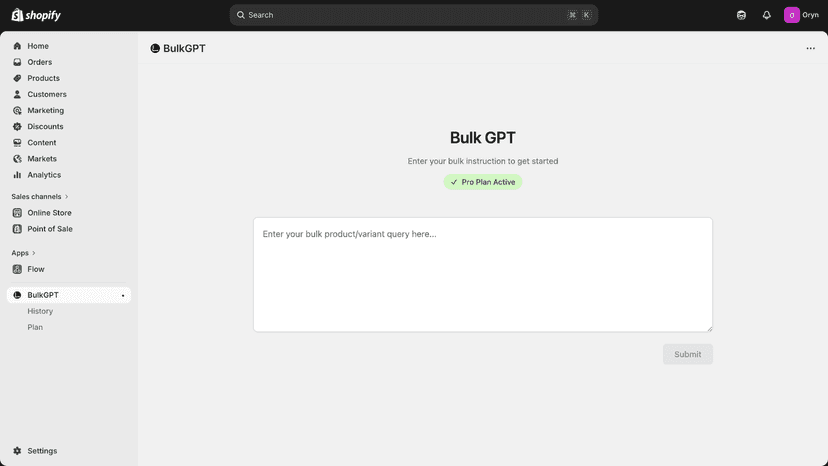Open the three-dot menu for BulkGPT
This screenshot has height=466, width=828.
[810, 49]
